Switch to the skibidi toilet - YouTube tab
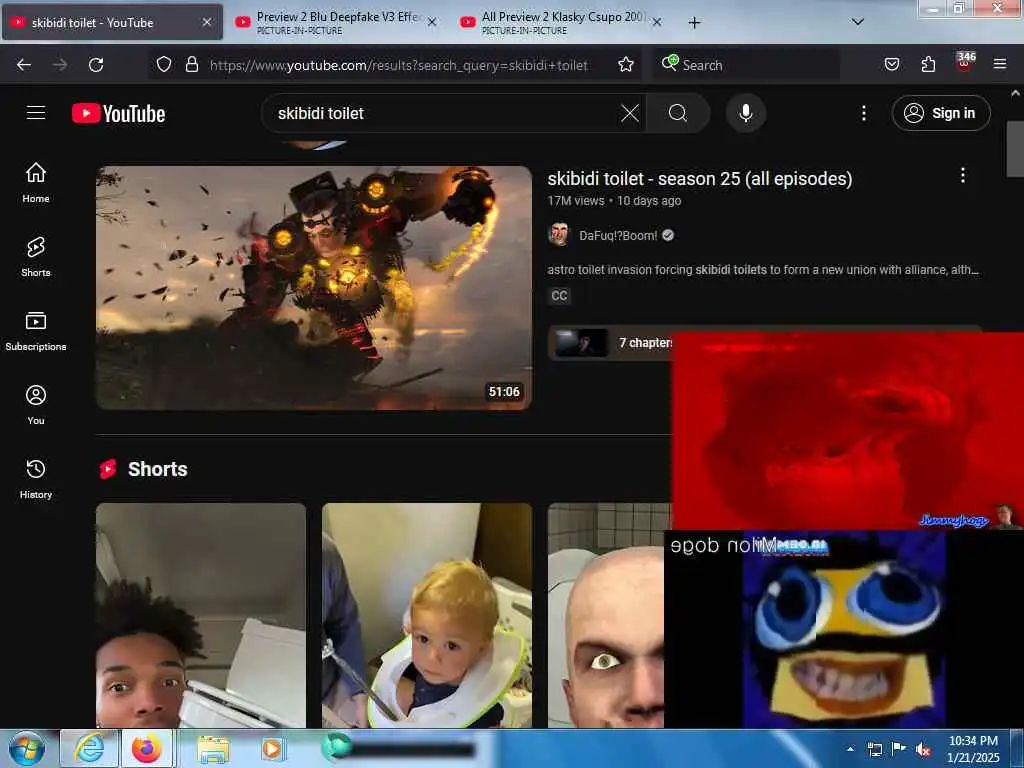The height and width of the screenshot is (768, 1024). pyautogui.click(x=112, y=22)
